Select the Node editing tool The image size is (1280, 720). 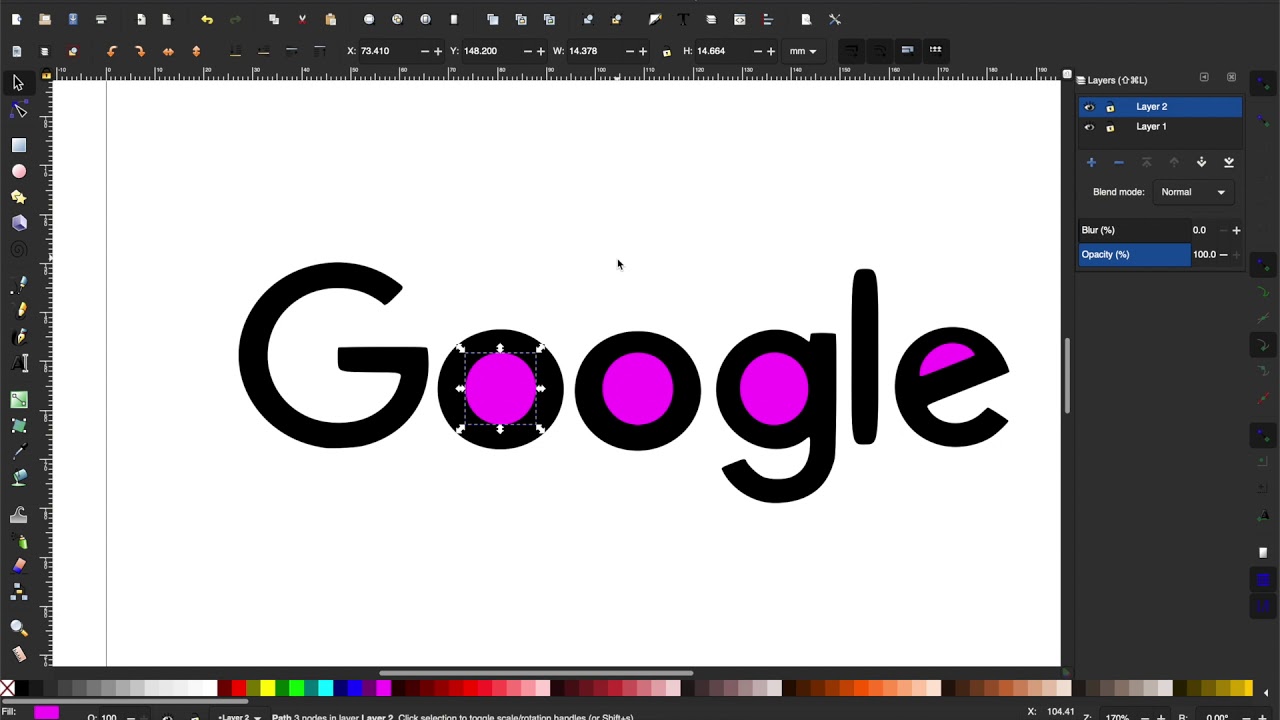[x=18, y=109]
